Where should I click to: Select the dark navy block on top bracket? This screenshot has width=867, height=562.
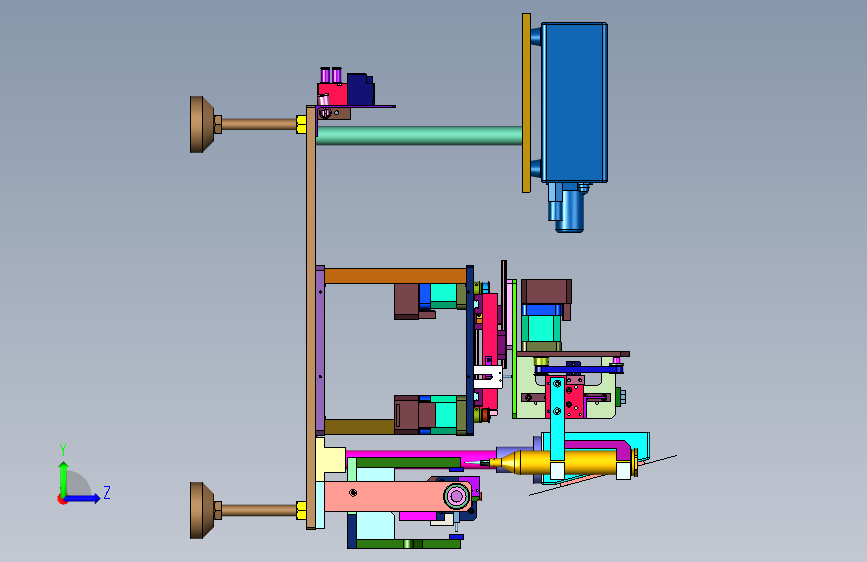click(x=360, y=89)
